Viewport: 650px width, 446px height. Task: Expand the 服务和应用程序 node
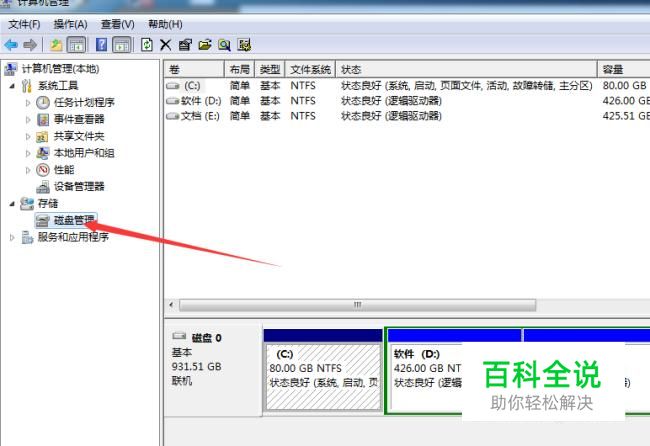coord(12,238)
